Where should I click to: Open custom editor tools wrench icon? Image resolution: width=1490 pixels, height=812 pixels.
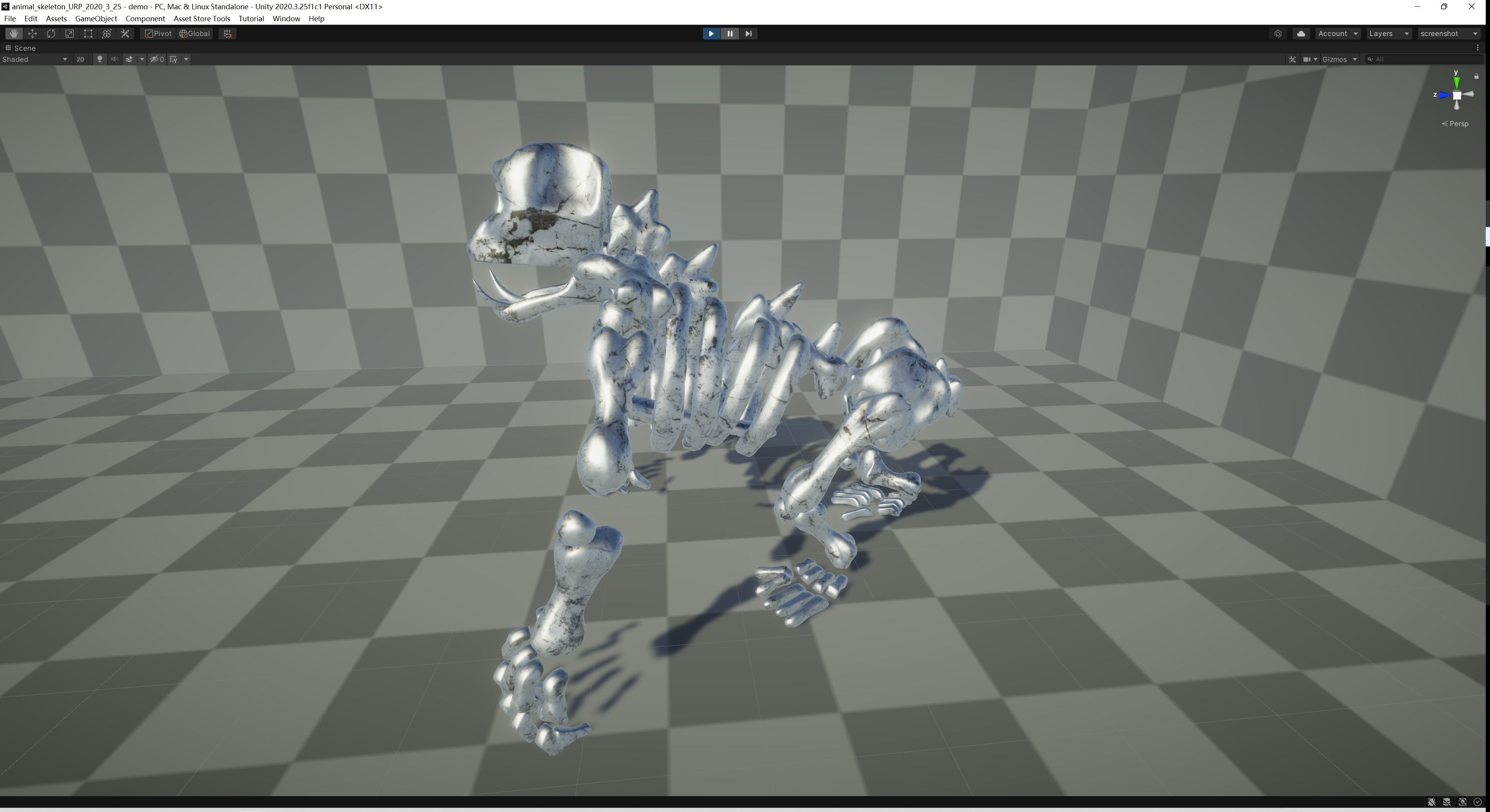click(125, 34)
